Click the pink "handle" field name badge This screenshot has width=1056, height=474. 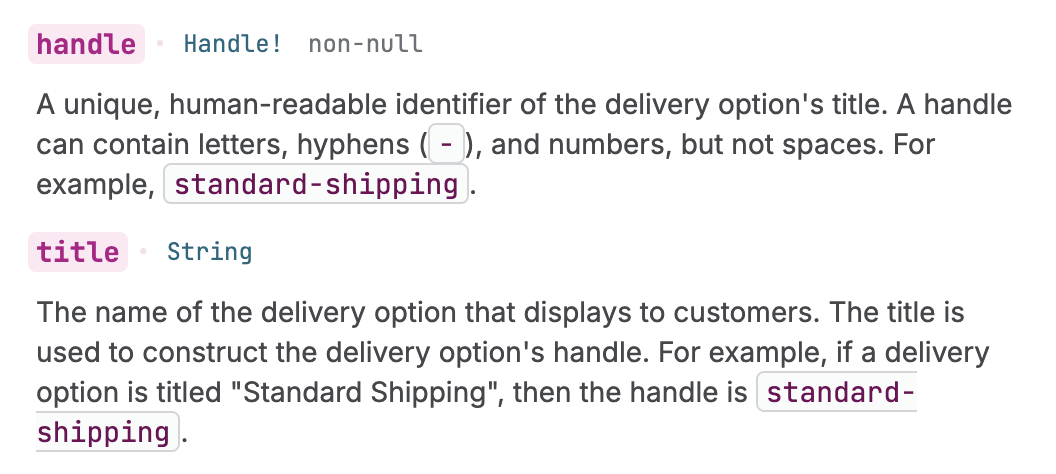(x=86, y=44)
